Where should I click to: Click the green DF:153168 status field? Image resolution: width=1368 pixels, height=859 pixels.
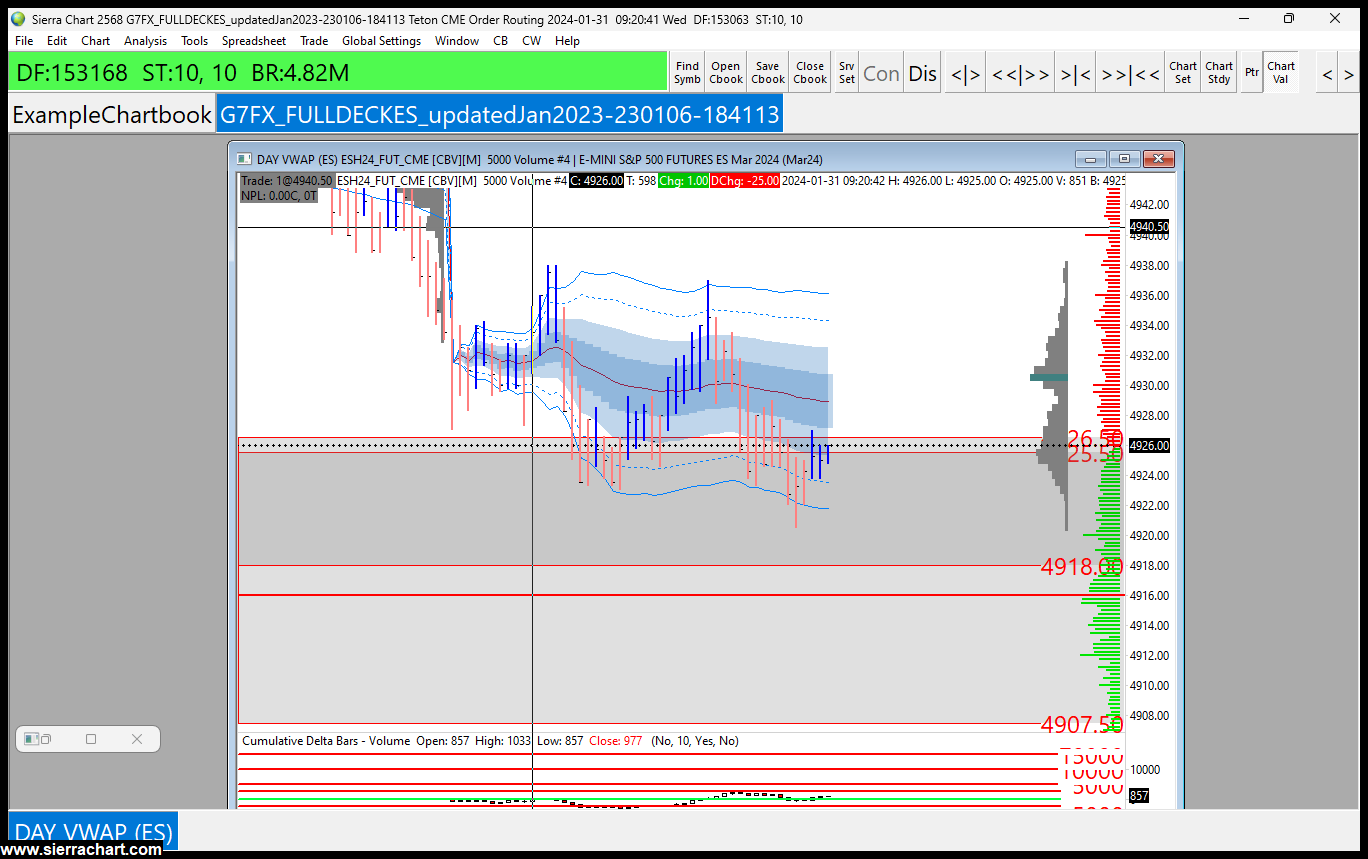[338, 73]
